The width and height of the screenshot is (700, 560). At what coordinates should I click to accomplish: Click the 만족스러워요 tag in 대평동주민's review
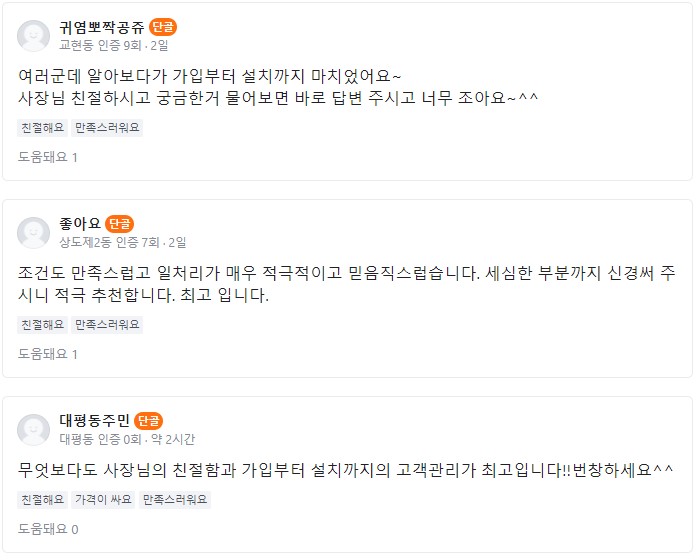pos(175,500)
